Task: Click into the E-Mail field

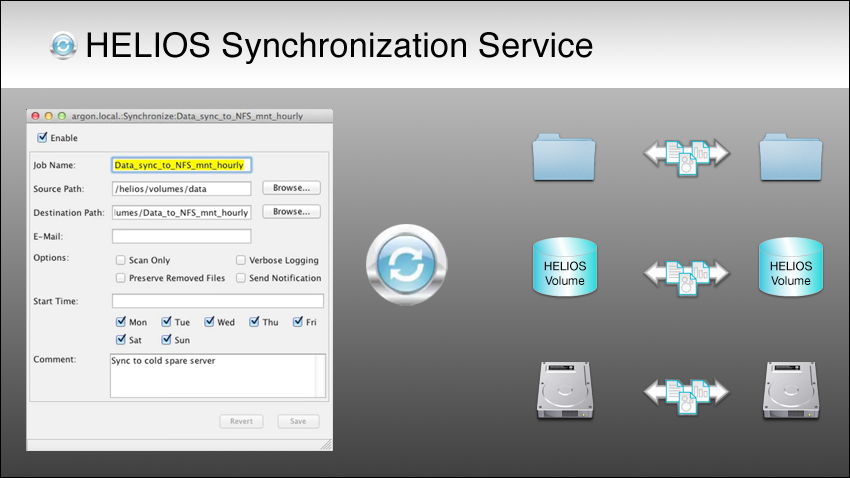Action: tap(182, 236)
